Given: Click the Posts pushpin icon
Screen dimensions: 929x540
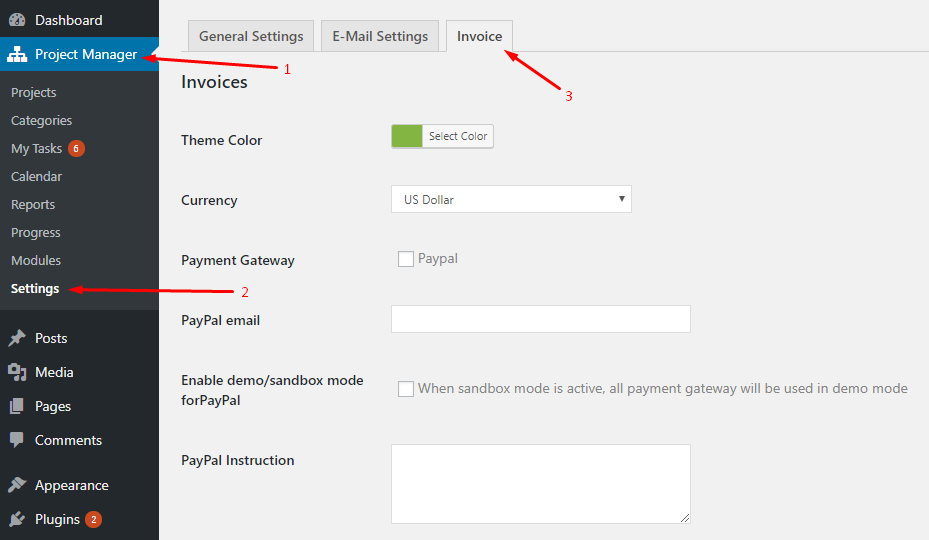Looking at the screenshot, I should (17, 339).
